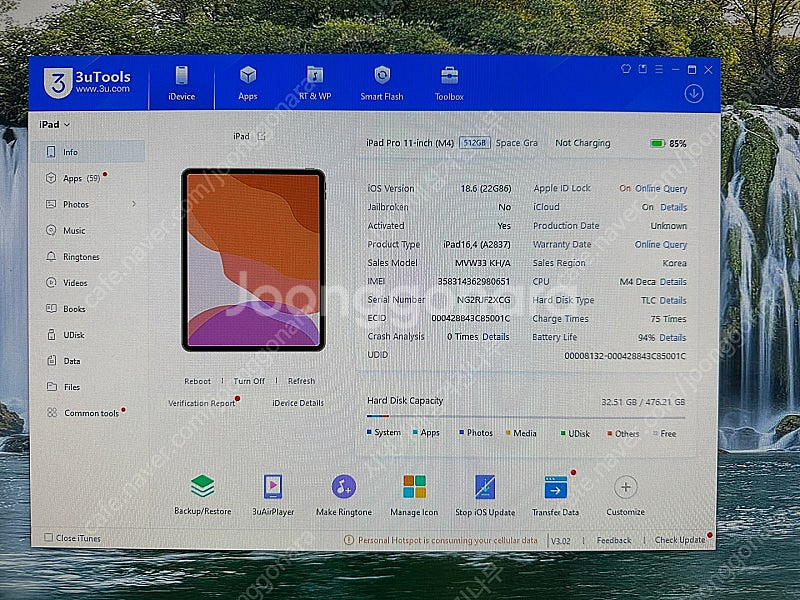The image size is (800, 600).
Task: Open the Backup/Restore tool
Action: point(203,494)
